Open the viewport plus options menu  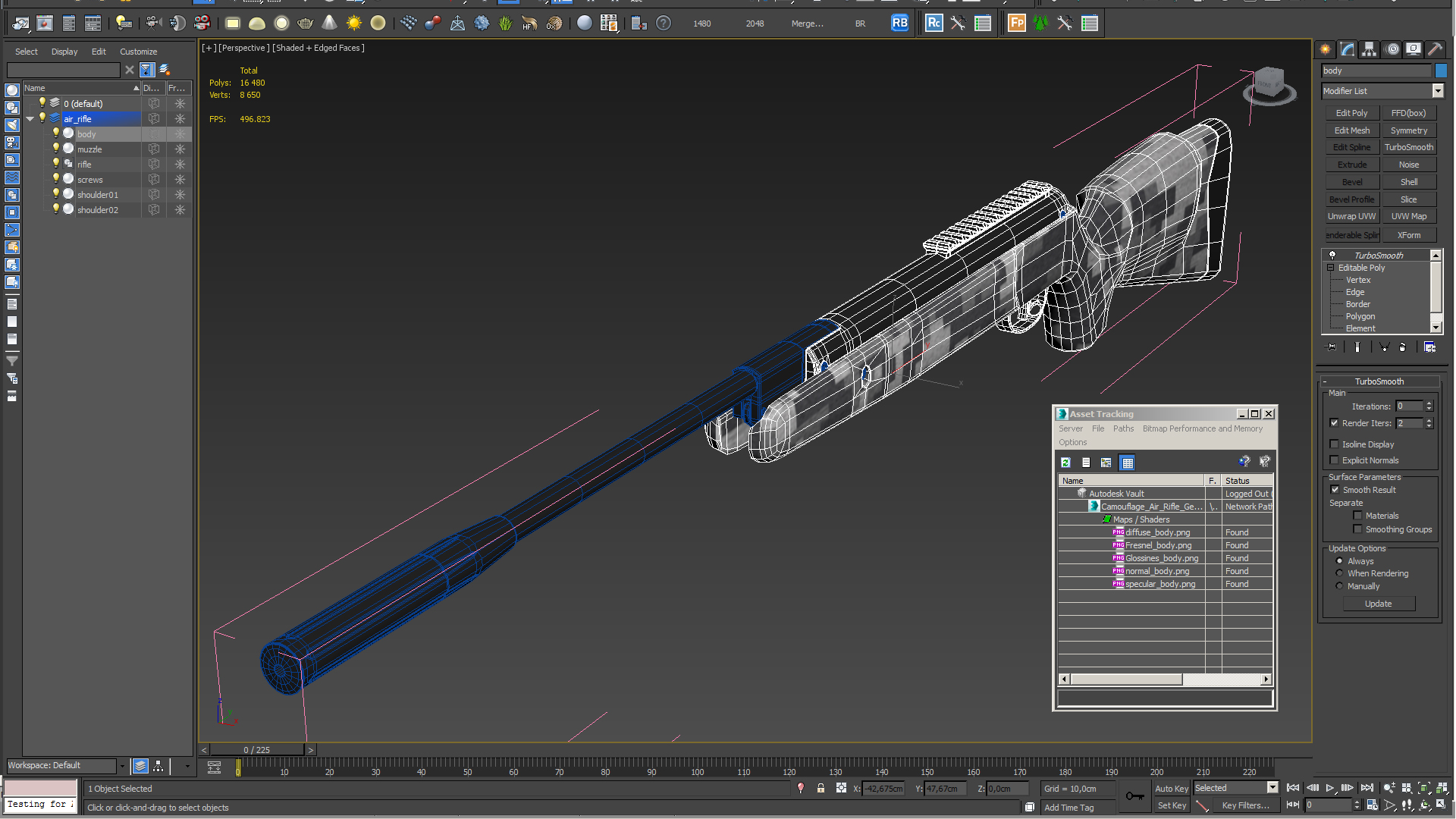tap(209, 48)
